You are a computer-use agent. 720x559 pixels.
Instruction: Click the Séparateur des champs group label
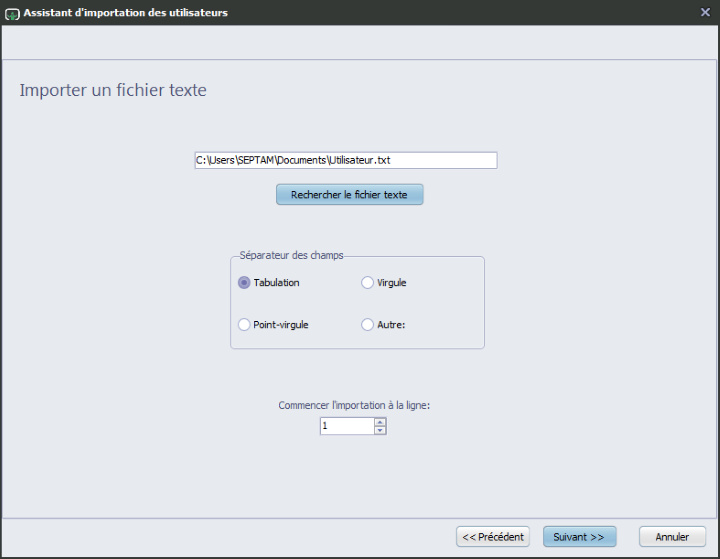pos(292,256)
